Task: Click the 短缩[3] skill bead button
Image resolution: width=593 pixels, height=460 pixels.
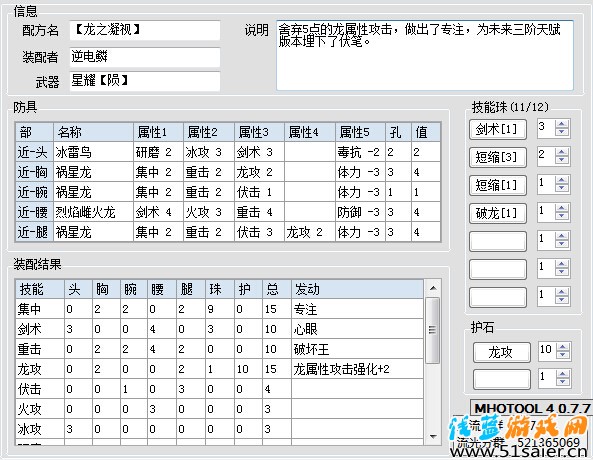Action: tap(498, 157)
